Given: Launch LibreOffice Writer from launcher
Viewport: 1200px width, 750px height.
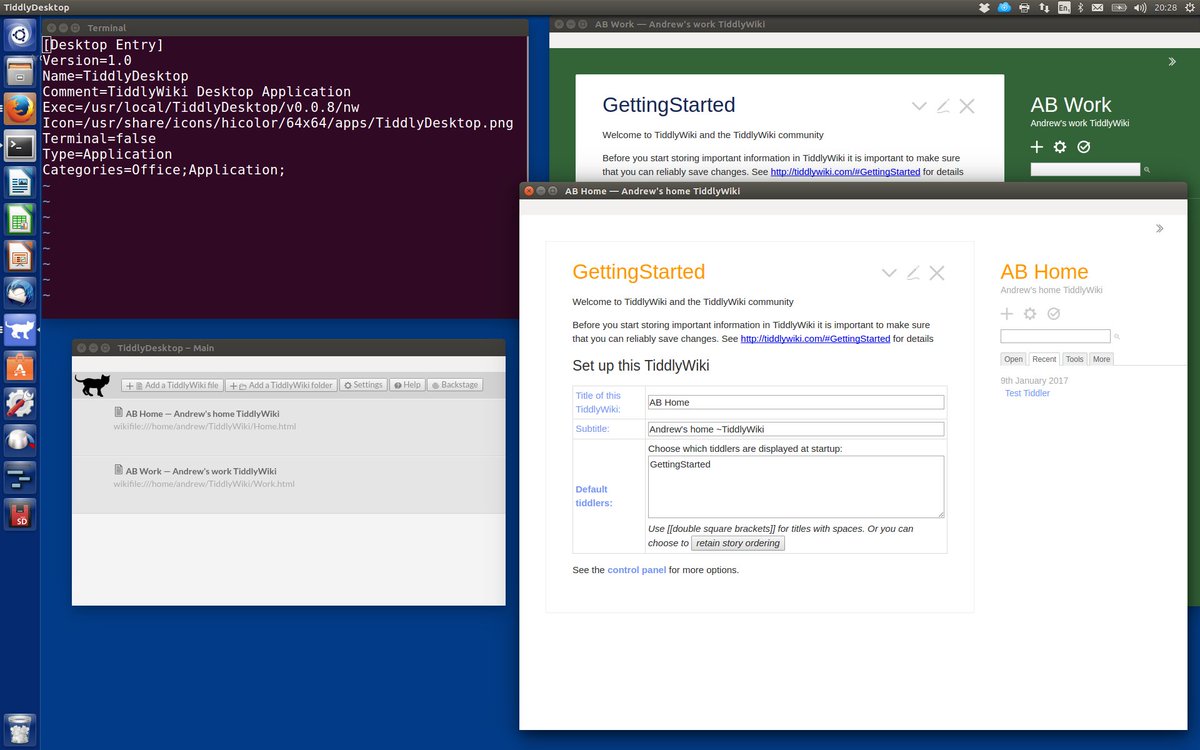Looking at the screenshot, I should (x=20, y=182).
